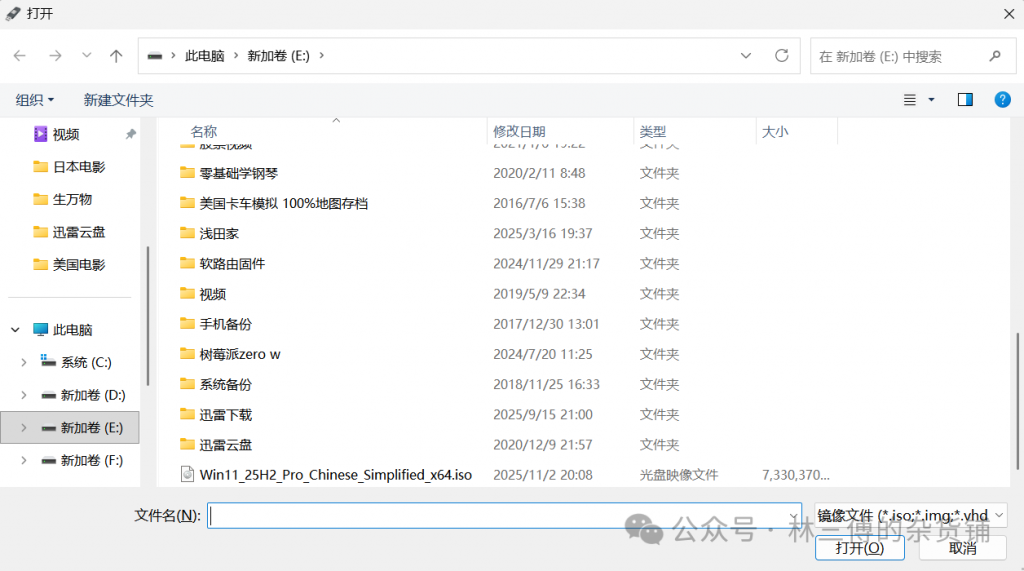Select 系统 (C:) drive

[x=76, y=362]
